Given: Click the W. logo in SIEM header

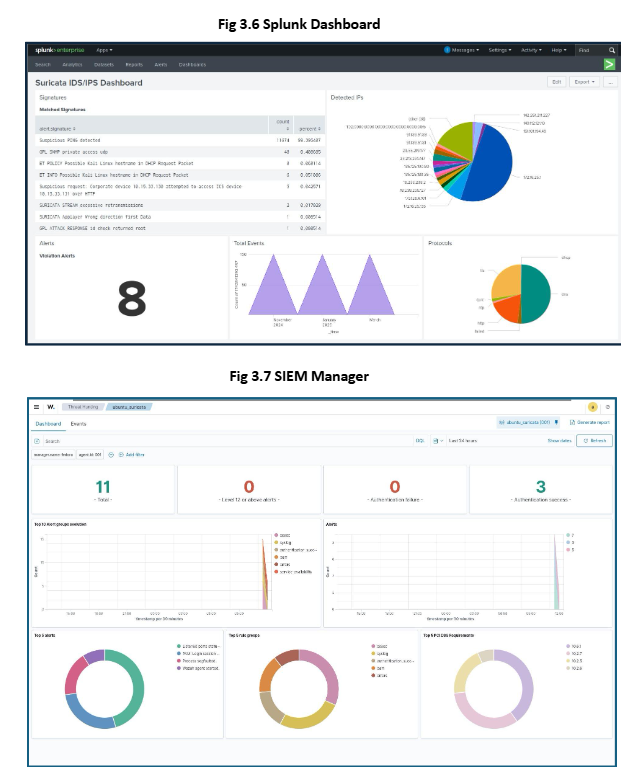Looking at the screenshot, I should pyautogui.click(x=50, y=407).
